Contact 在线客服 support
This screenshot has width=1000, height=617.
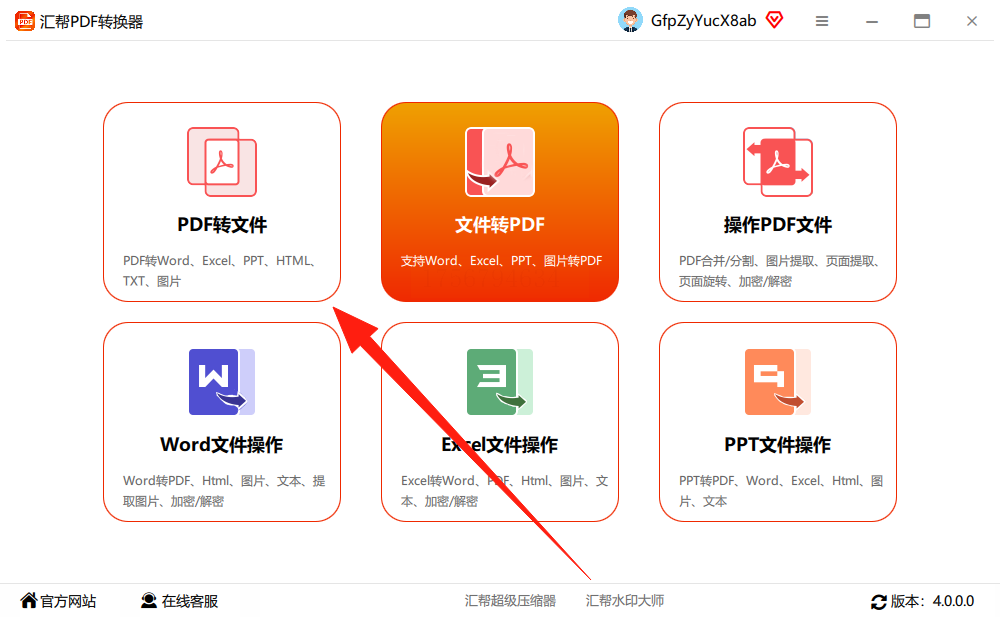coord(179,601)
